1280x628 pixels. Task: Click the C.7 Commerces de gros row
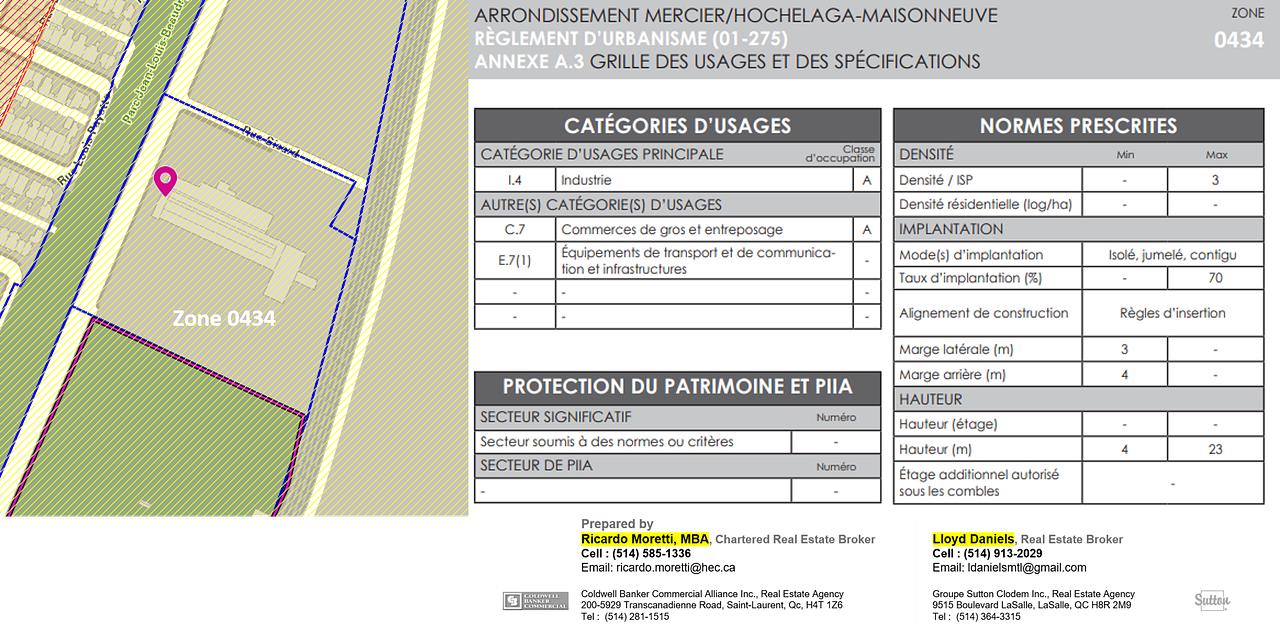click(677, 229)
